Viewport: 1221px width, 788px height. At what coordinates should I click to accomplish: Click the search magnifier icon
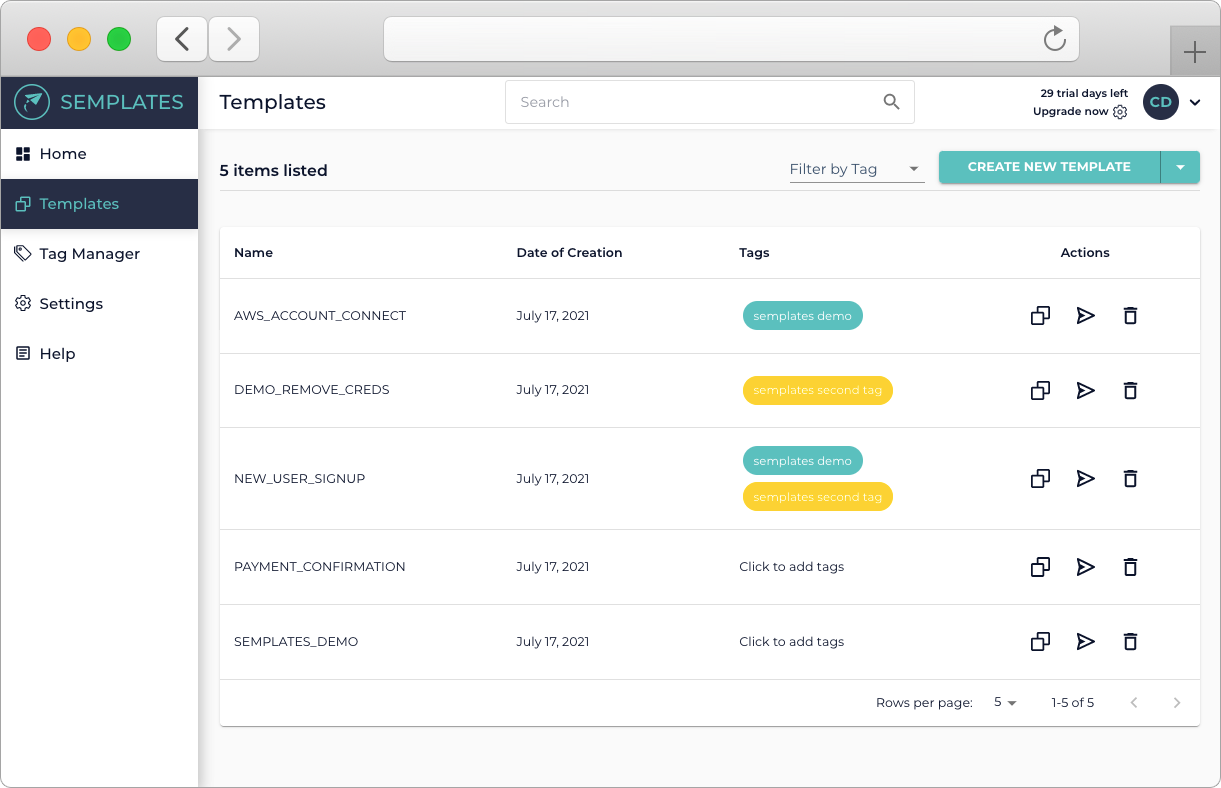click(x=892, y=102)
